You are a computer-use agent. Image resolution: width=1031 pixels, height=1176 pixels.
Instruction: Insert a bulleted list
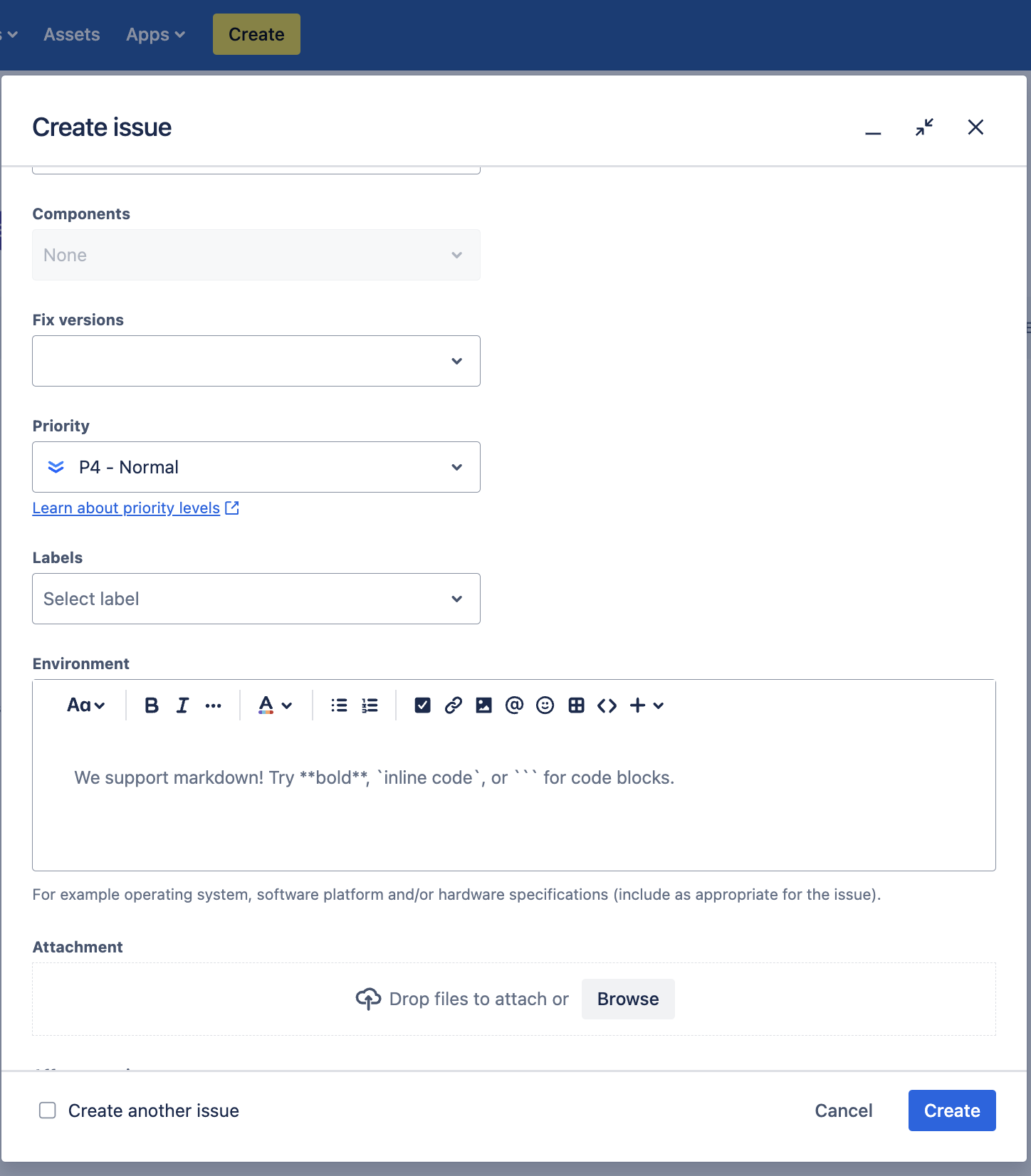tap(339, 705)
